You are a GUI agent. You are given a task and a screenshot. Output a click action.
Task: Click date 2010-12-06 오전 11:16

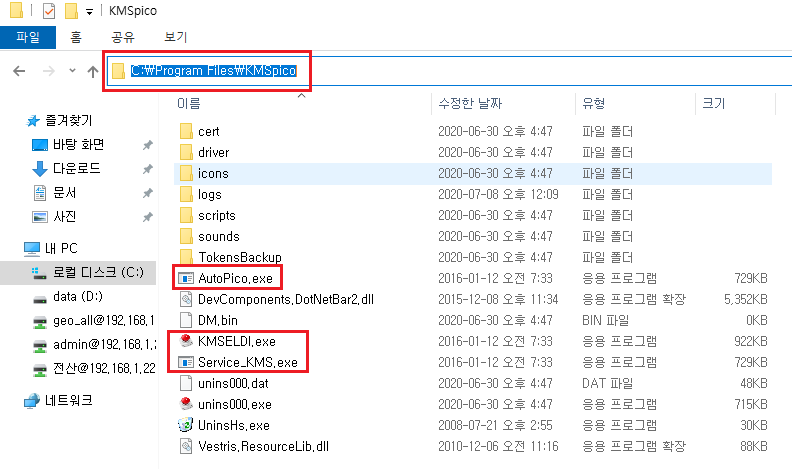[x=498, y=446]
